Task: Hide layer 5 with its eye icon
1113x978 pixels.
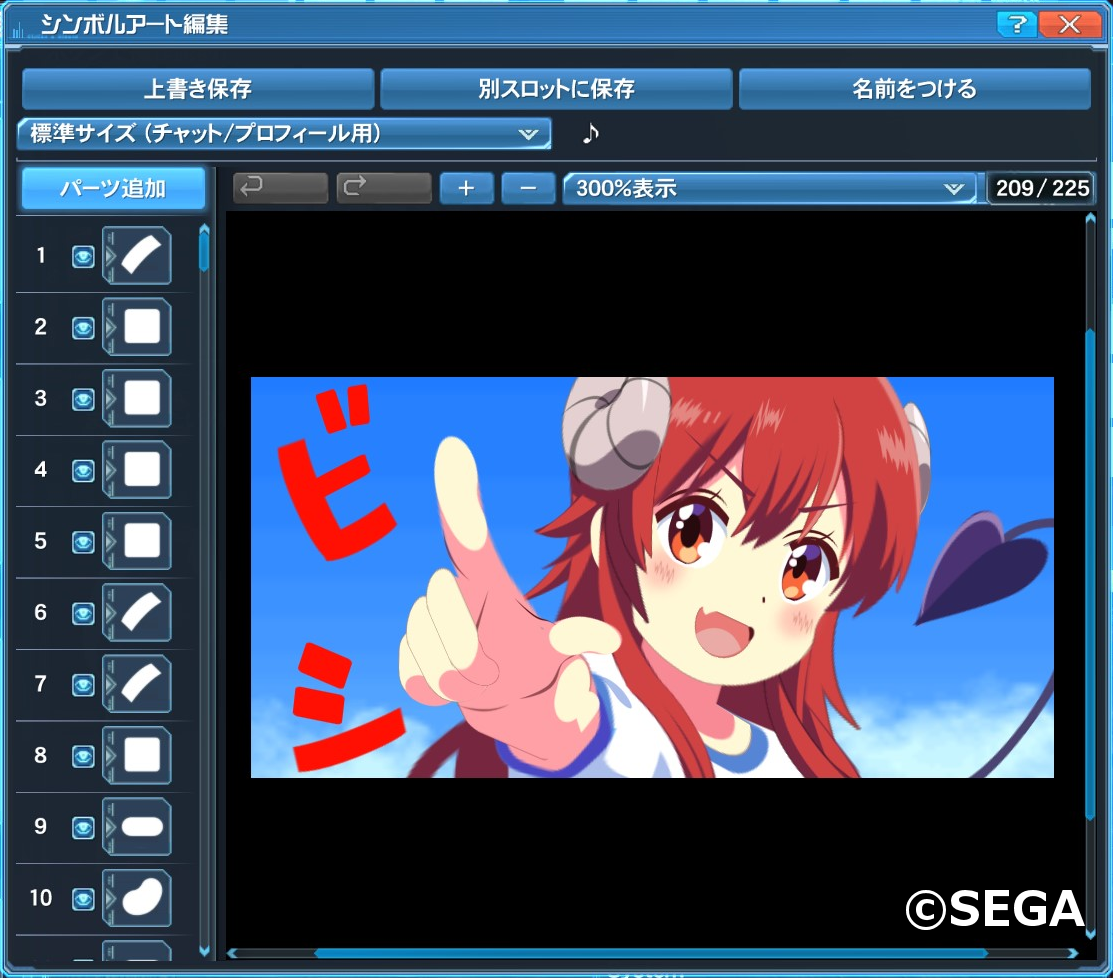Action: coord(83,542)
